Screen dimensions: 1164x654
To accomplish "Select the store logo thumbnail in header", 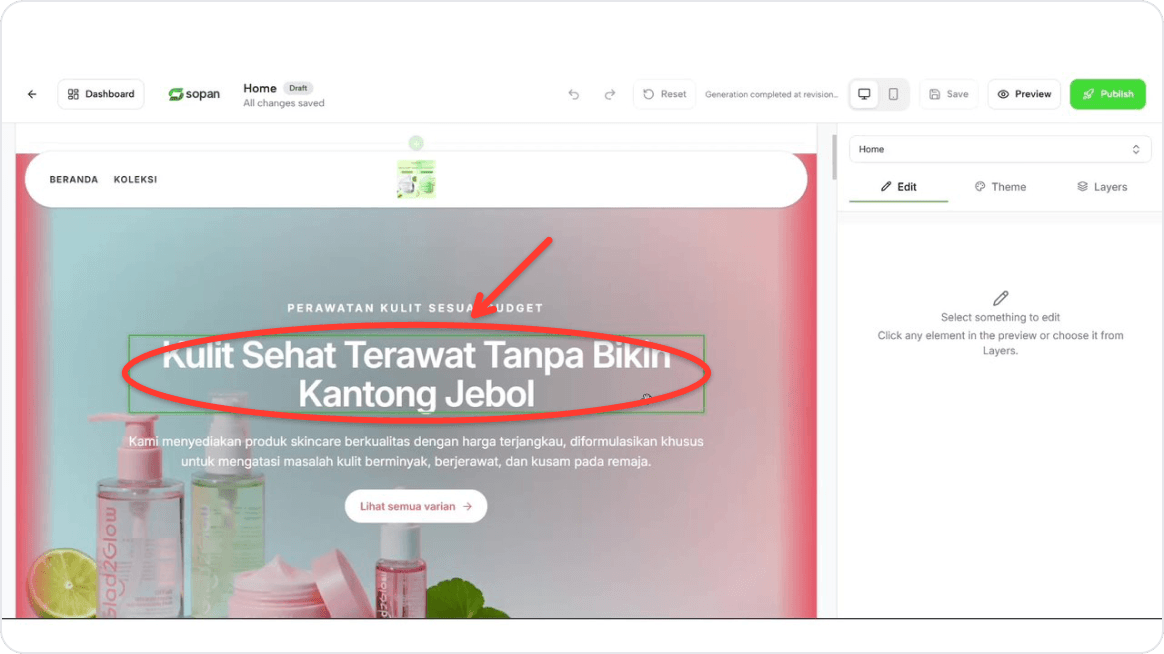I will point(416,179).
